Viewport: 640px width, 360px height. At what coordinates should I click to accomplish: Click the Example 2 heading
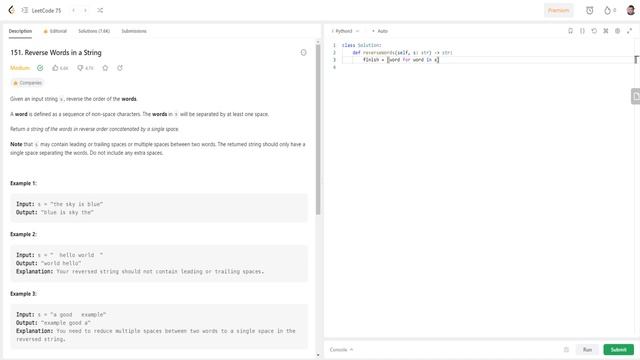23,234
